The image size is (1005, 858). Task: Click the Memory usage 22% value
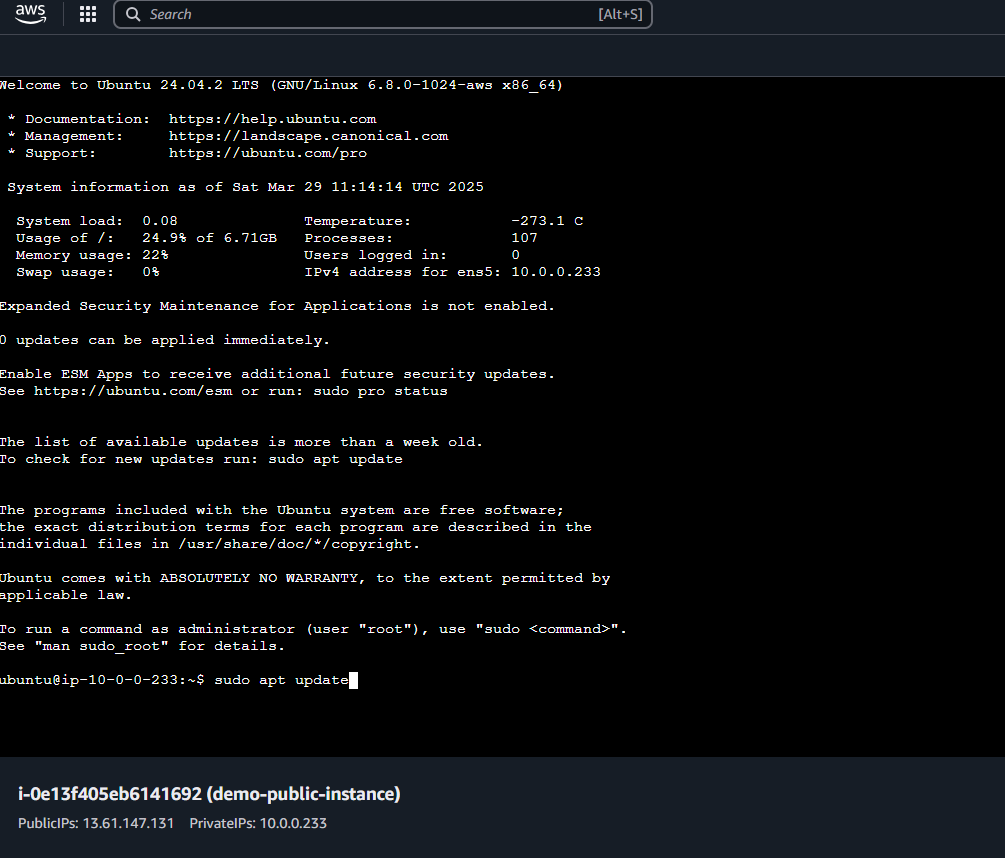155,255
